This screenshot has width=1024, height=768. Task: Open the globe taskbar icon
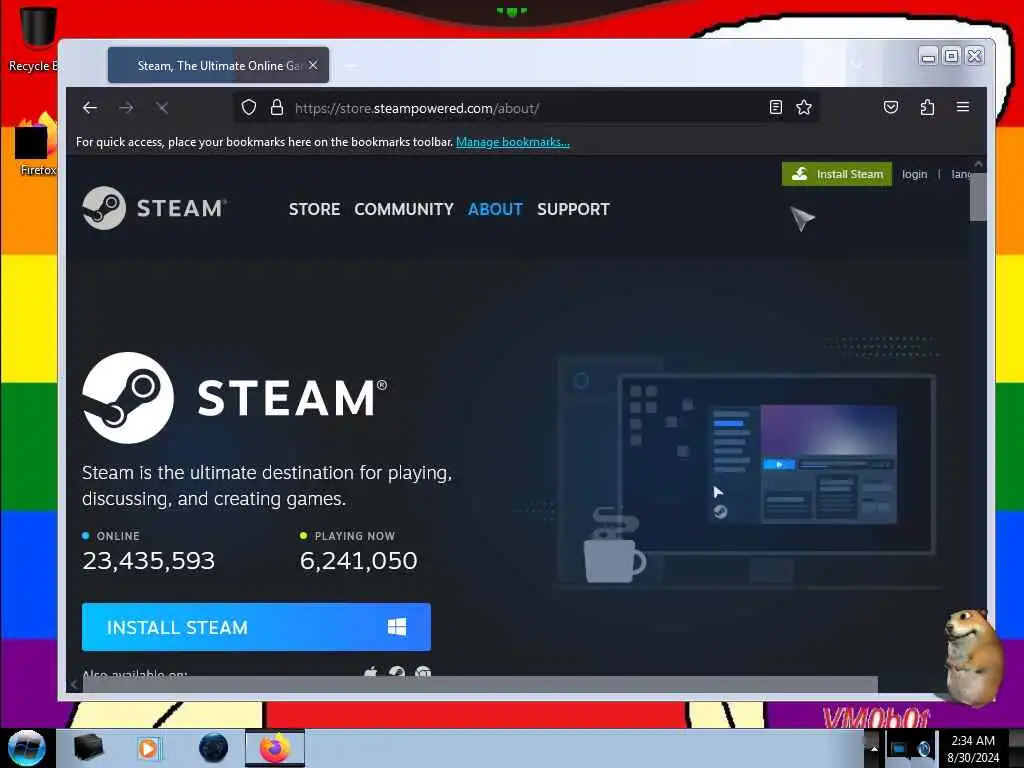214,748
